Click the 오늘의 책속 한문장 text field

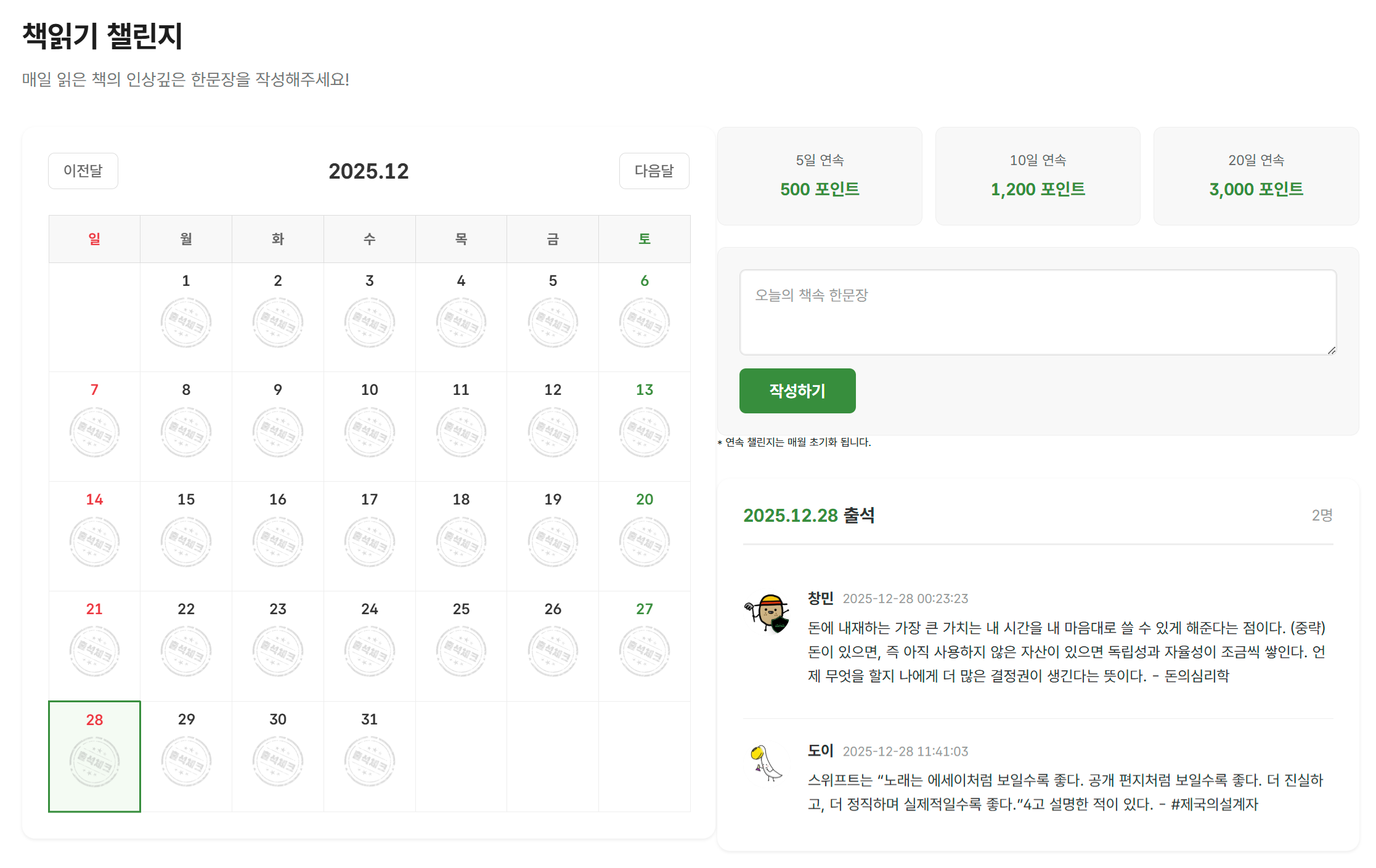[1038, 312]
